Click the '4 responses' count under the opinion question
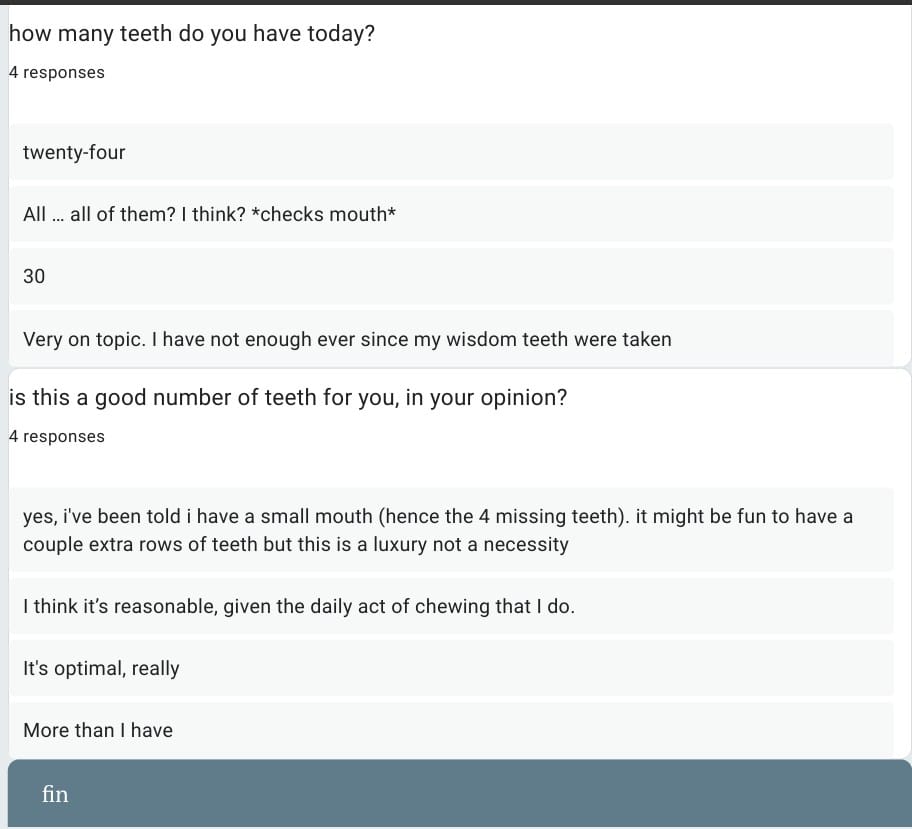 click(56, 437)
